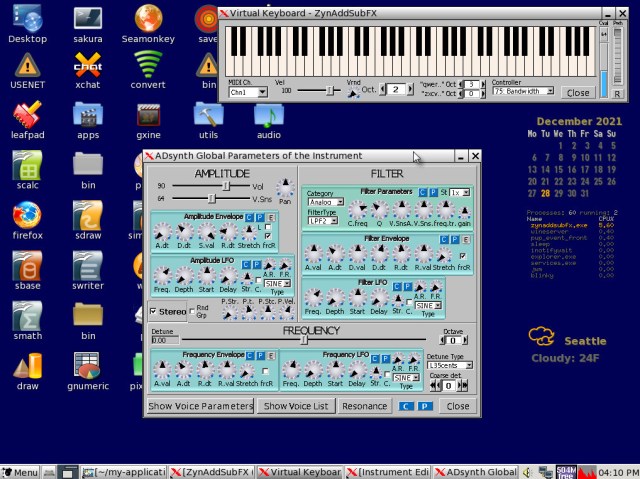Copy the Amplitude Envelope with C button
This screenshot has width=640, height=479.
(x=248, y=216)
